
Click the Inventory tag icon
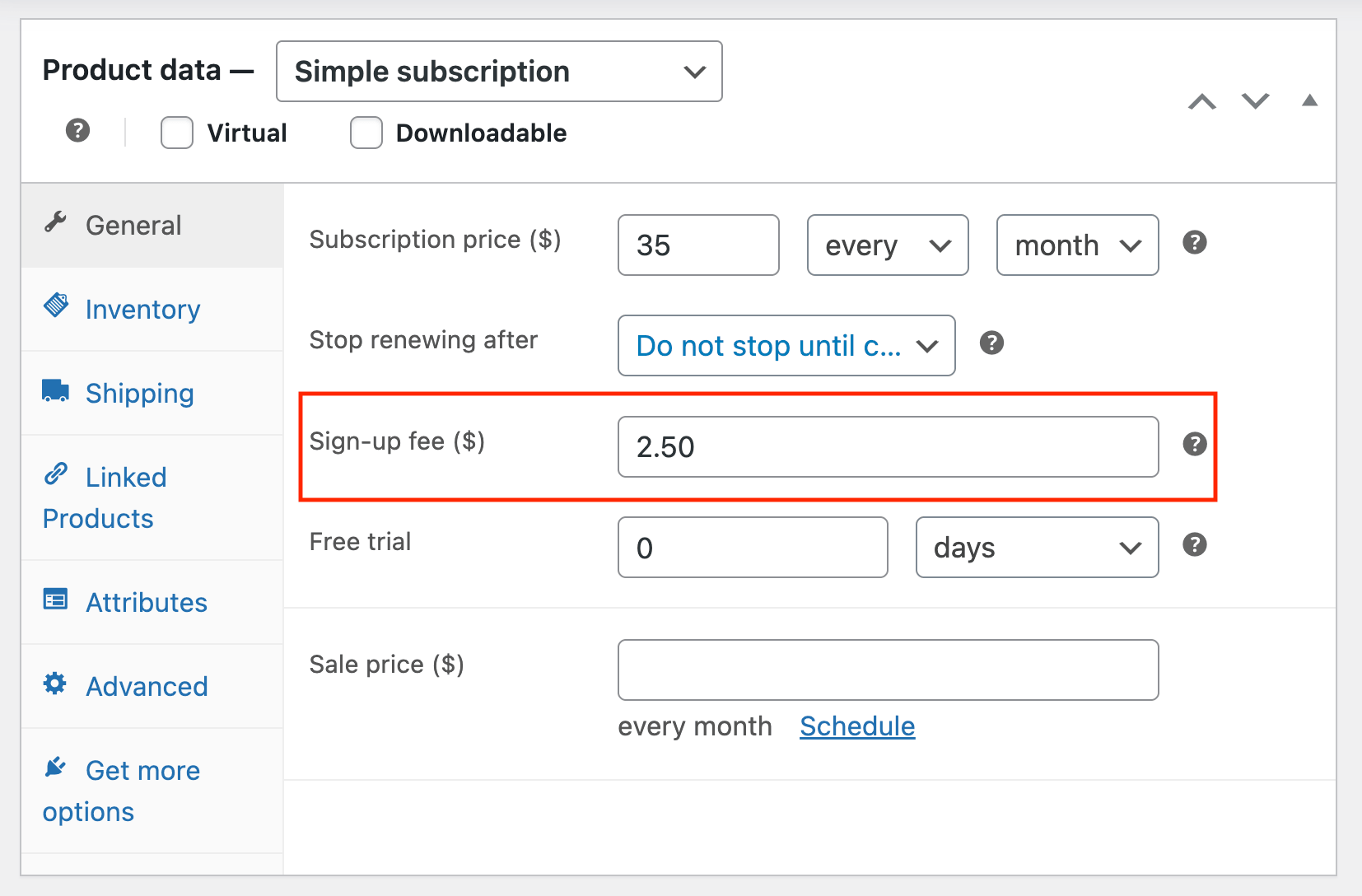coord(56,306)
